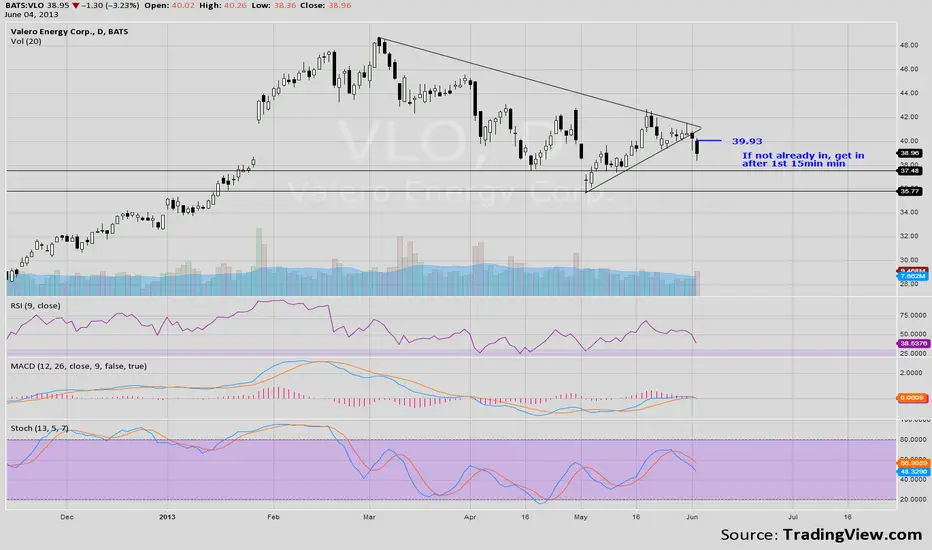Click the blue 39.93 price annotation

tap(747, 142)
